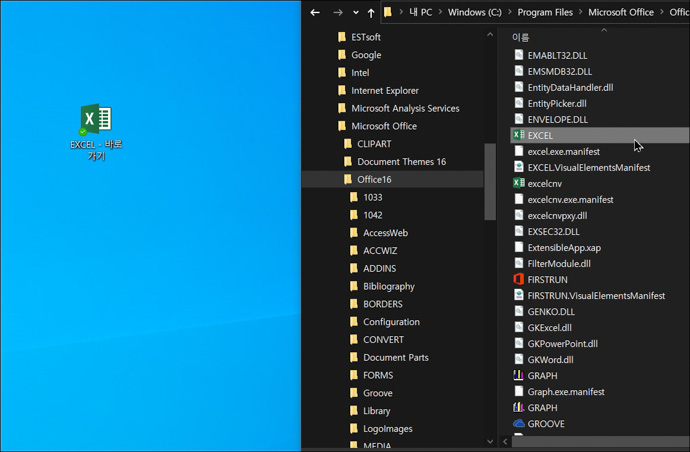The width and height of the screenshot is (690, 452).
Task: Select excelcnvpxy.dll file icon
Action: pos(519,215)
